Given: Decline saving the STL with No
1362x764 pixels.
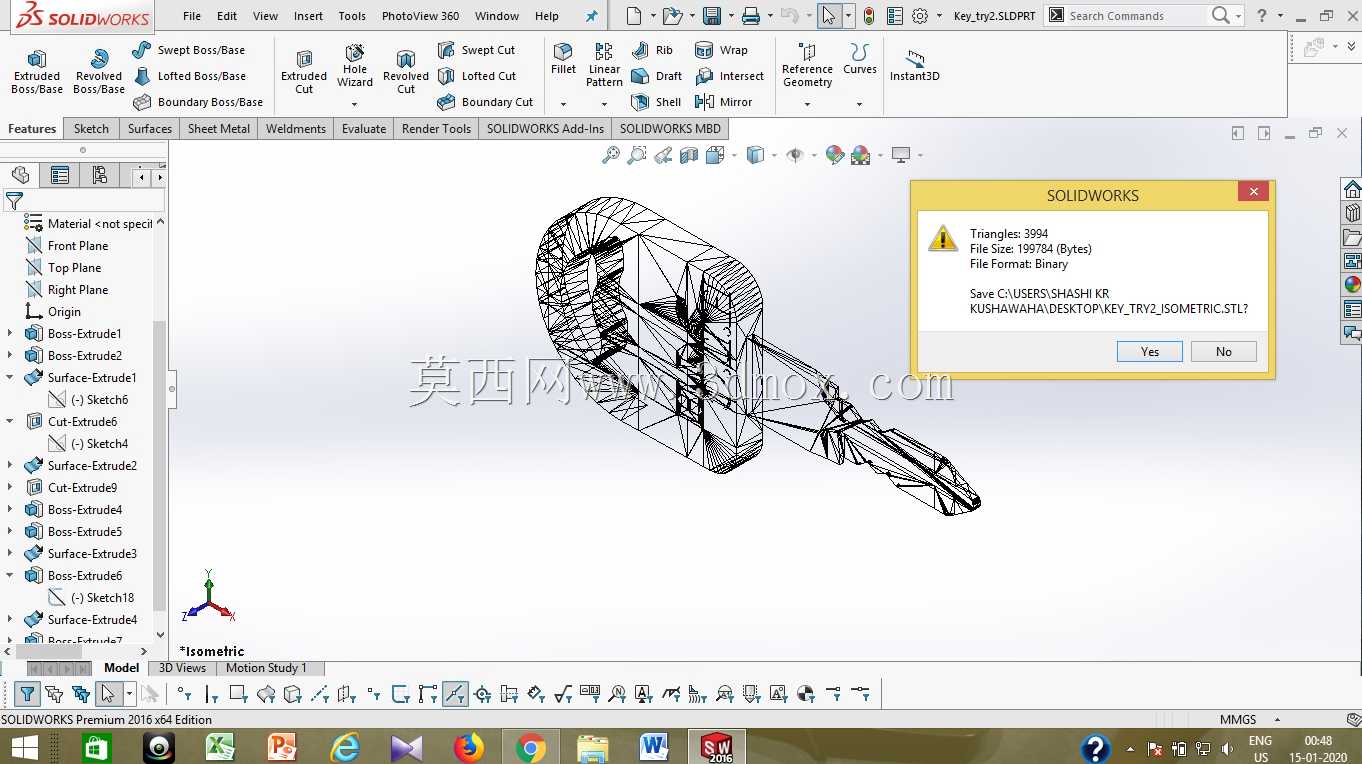Looking at the screenshot, I should [1224, 352].
